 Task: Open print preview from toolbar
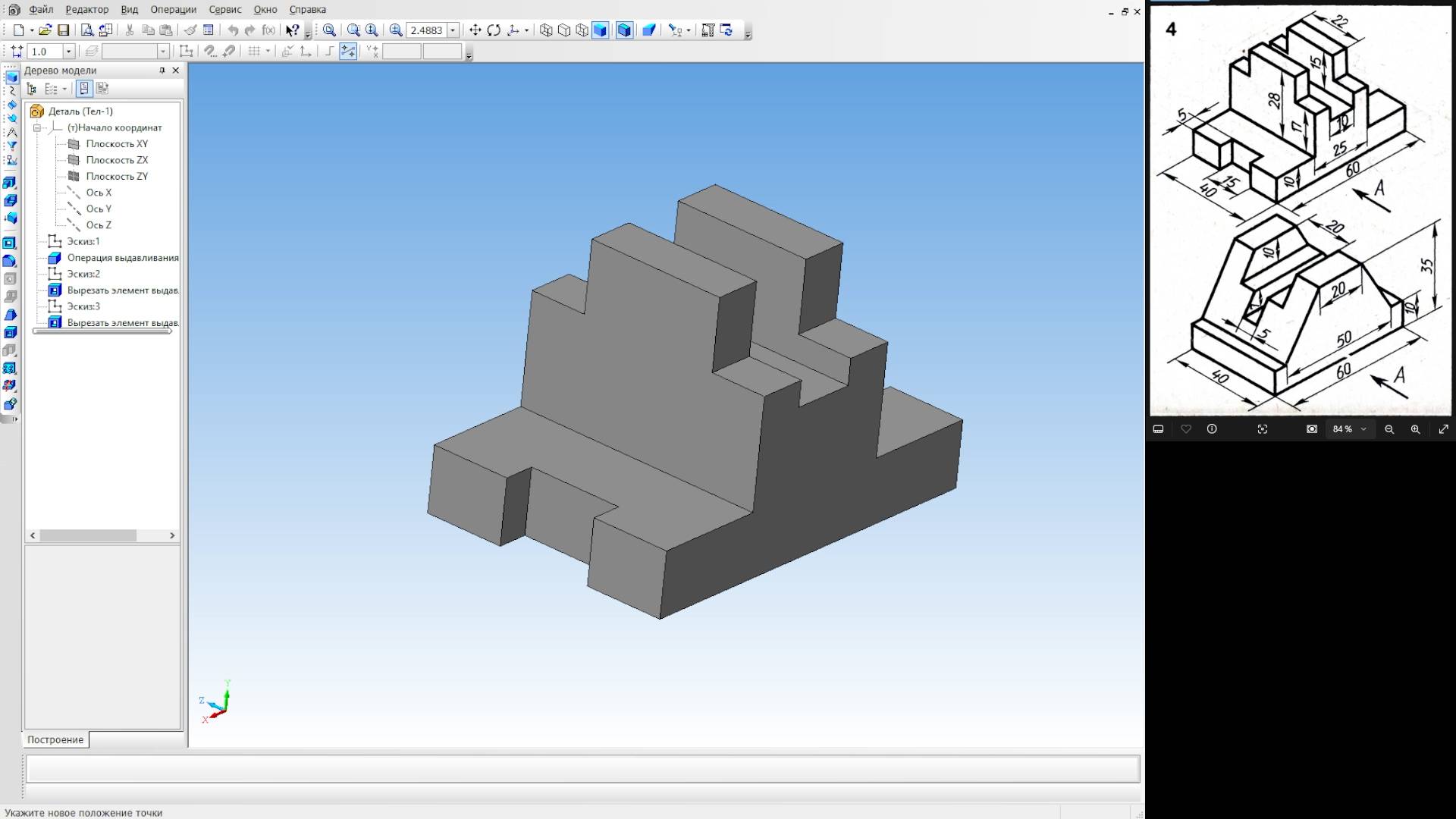[87, 30]
